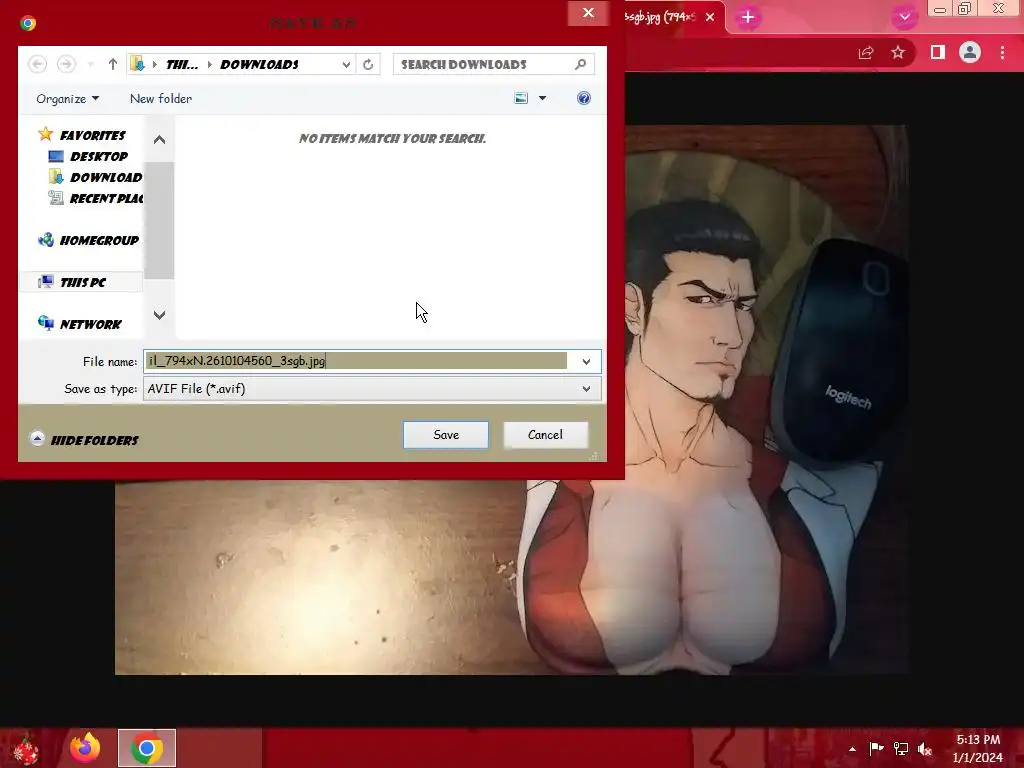This screenshot has height=768, width=1024.
Task: Open a new Chrome tab with plus
Action: [748, 17]
